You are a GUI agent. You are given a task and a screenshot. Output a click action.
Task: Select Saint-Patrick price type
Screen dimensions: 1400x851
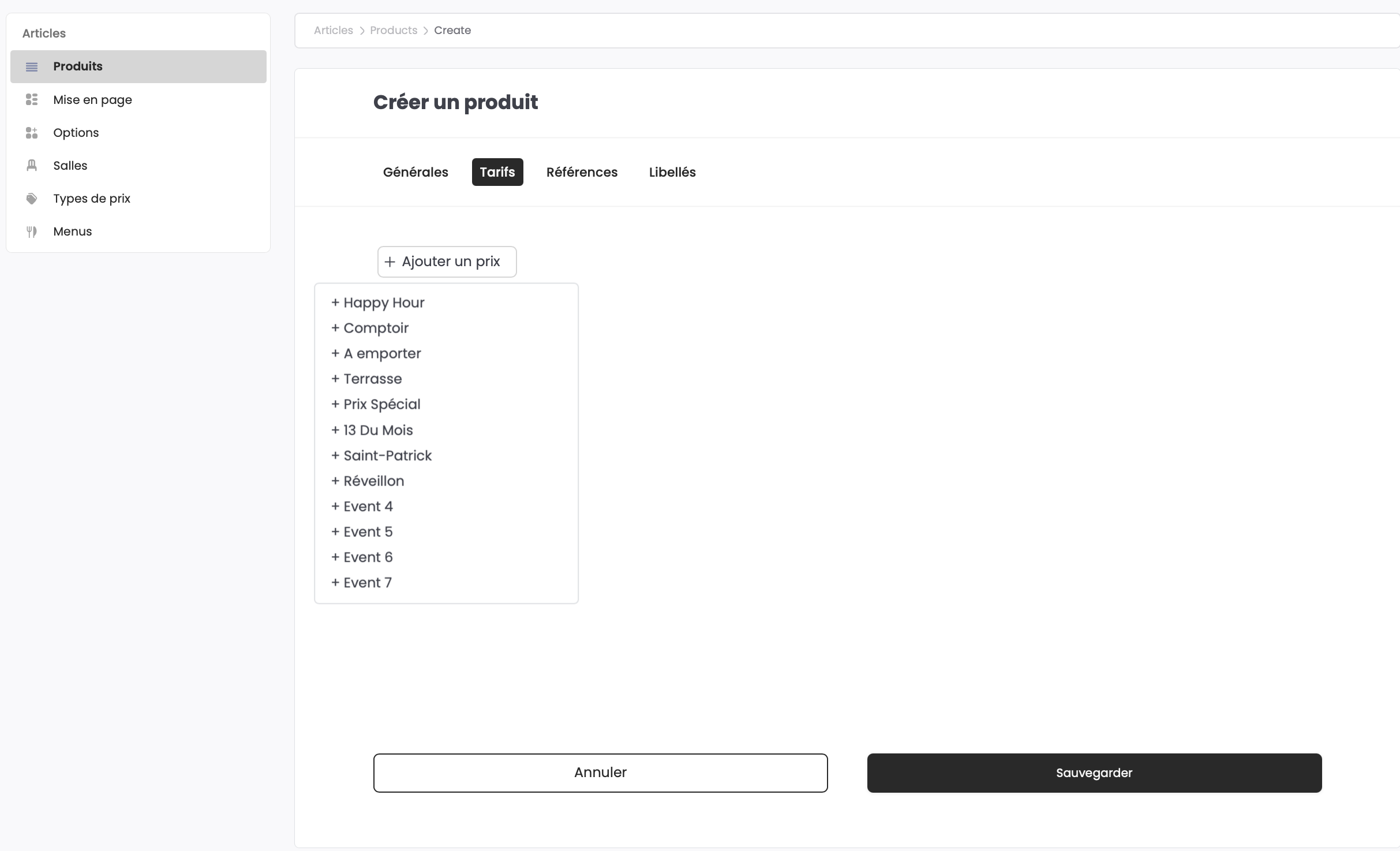(381, 456)
